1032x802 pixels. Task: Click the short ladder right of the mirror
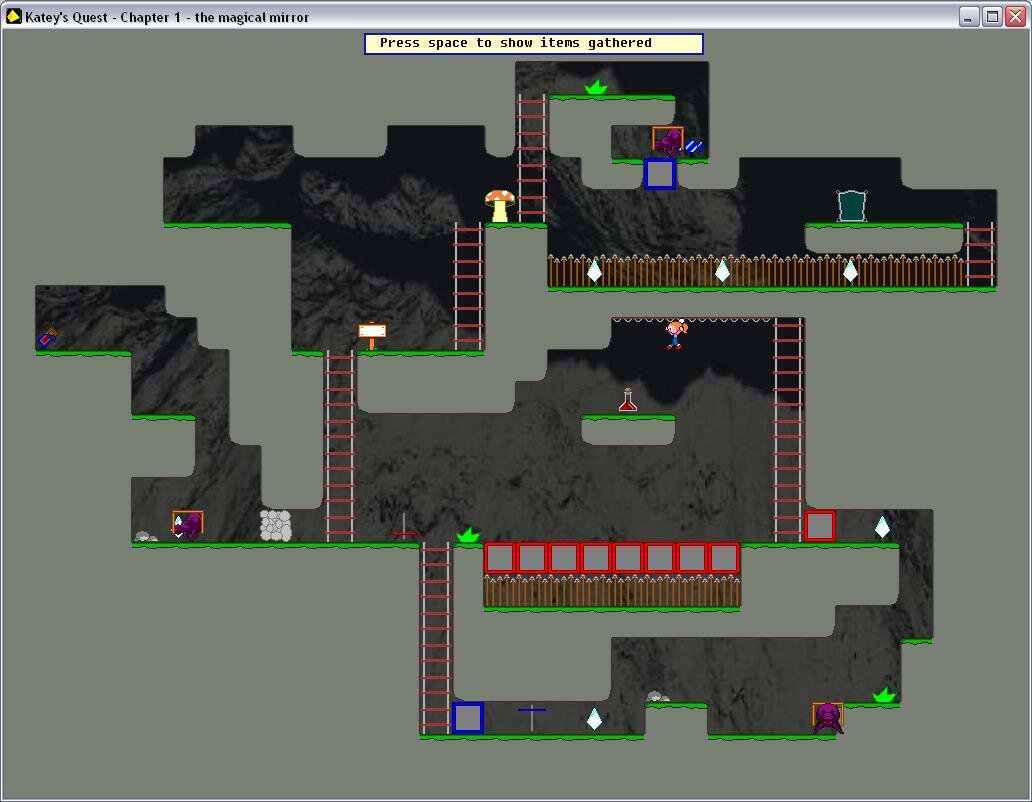(980, 254)
